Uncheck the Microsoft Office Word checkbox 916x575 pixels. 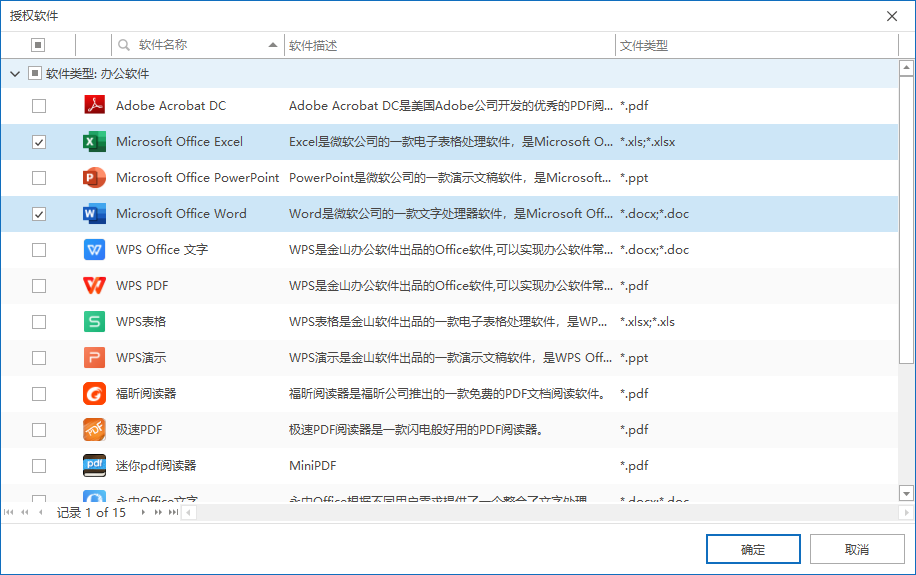(x=39, y=214)
